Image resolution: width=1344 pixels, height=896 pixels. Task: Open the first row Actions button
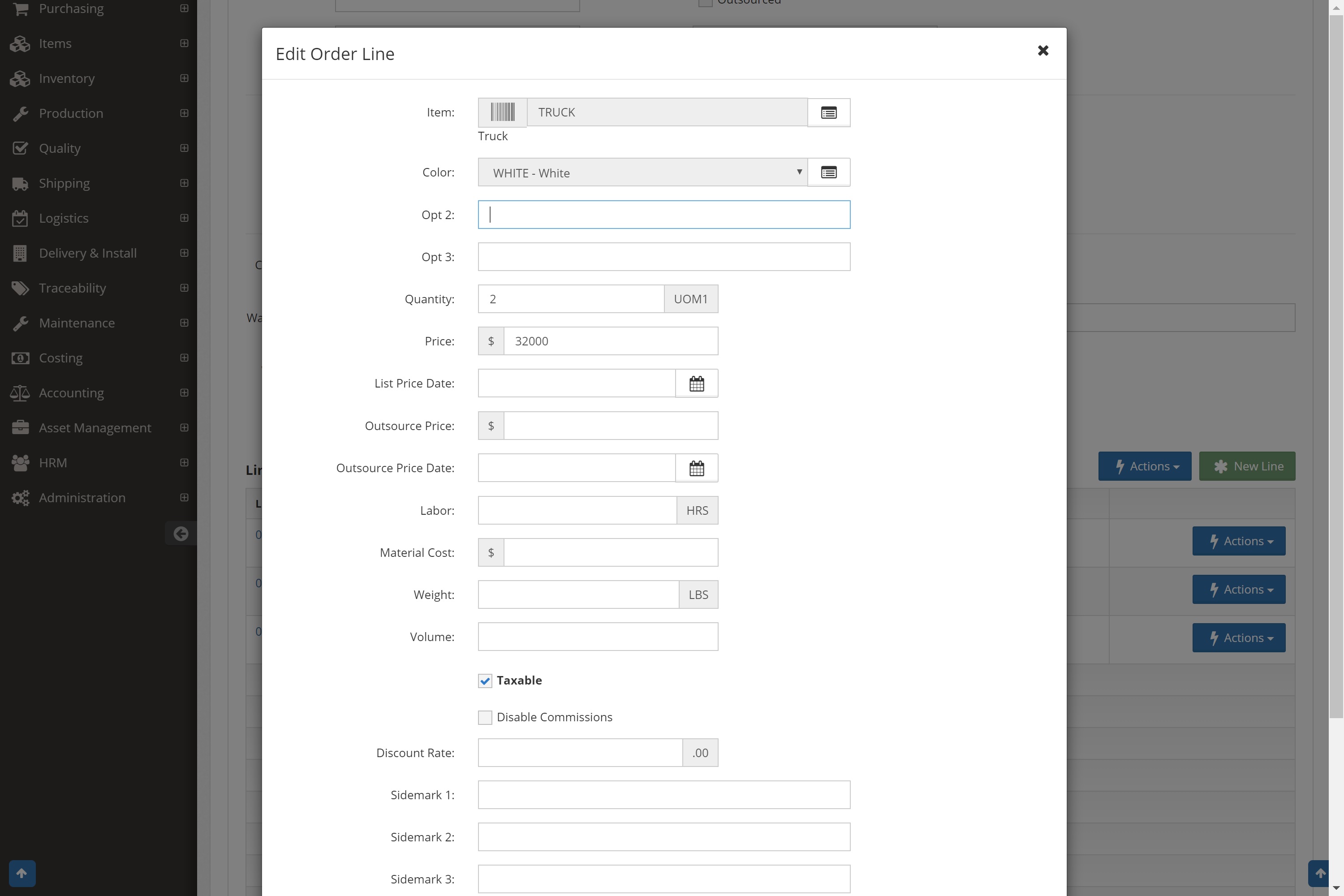[x=1239, y=541]
